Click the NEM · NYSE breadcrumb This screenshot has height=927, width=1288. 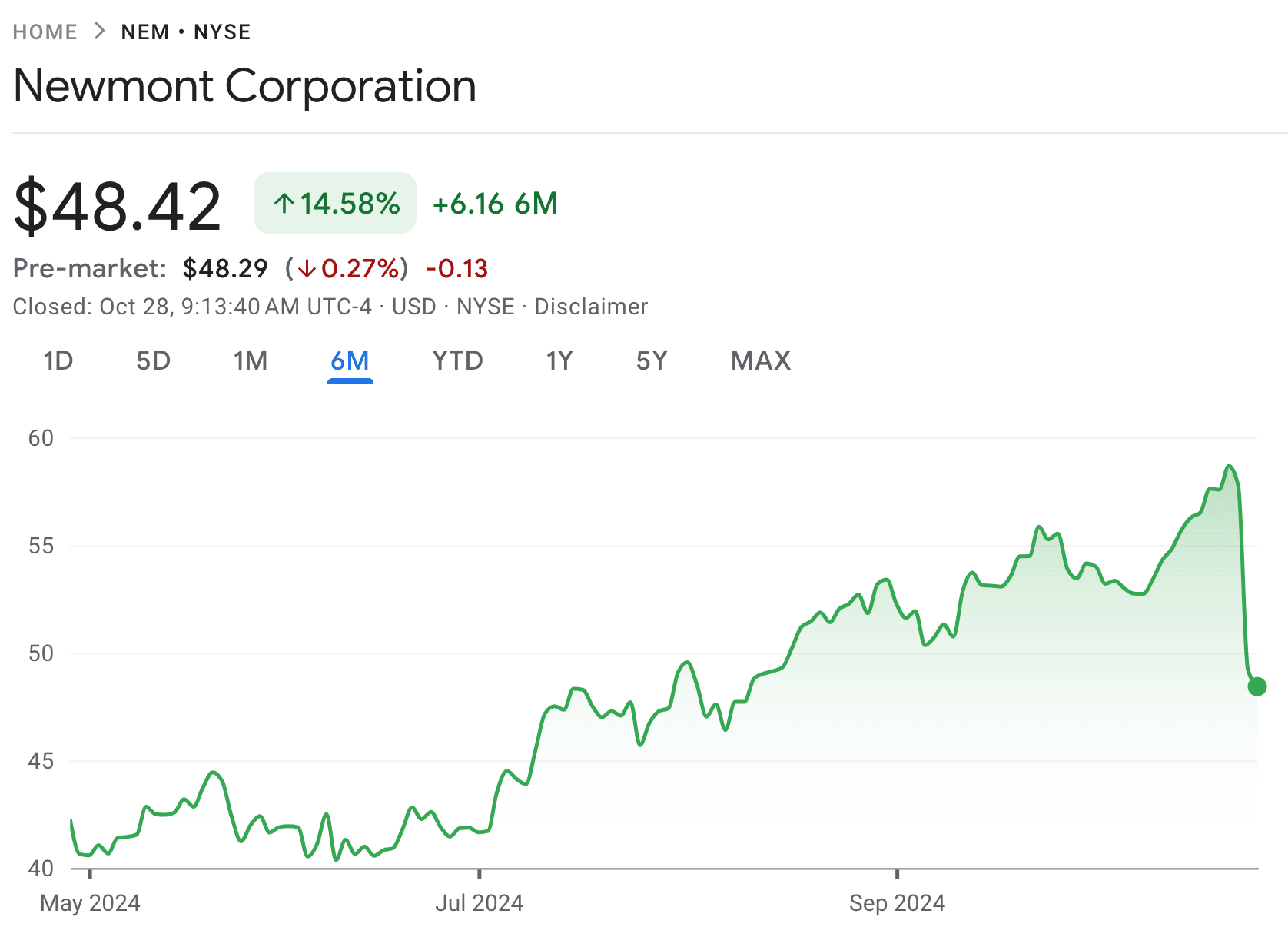click(x=184, y=32)
